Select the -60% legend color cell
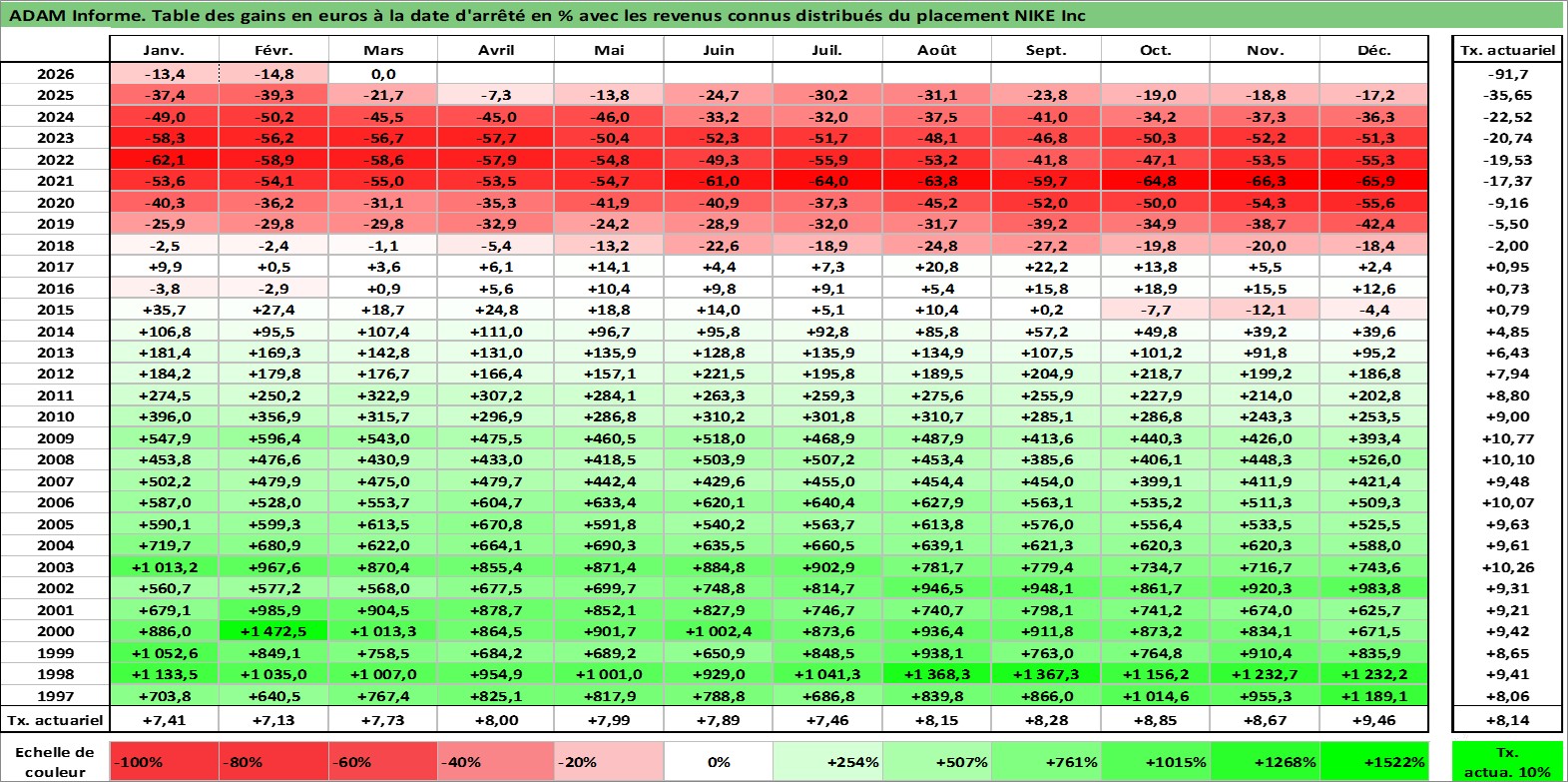This screenshot has height=782, width=1568. pyautogui.click(x=382, y=761)
